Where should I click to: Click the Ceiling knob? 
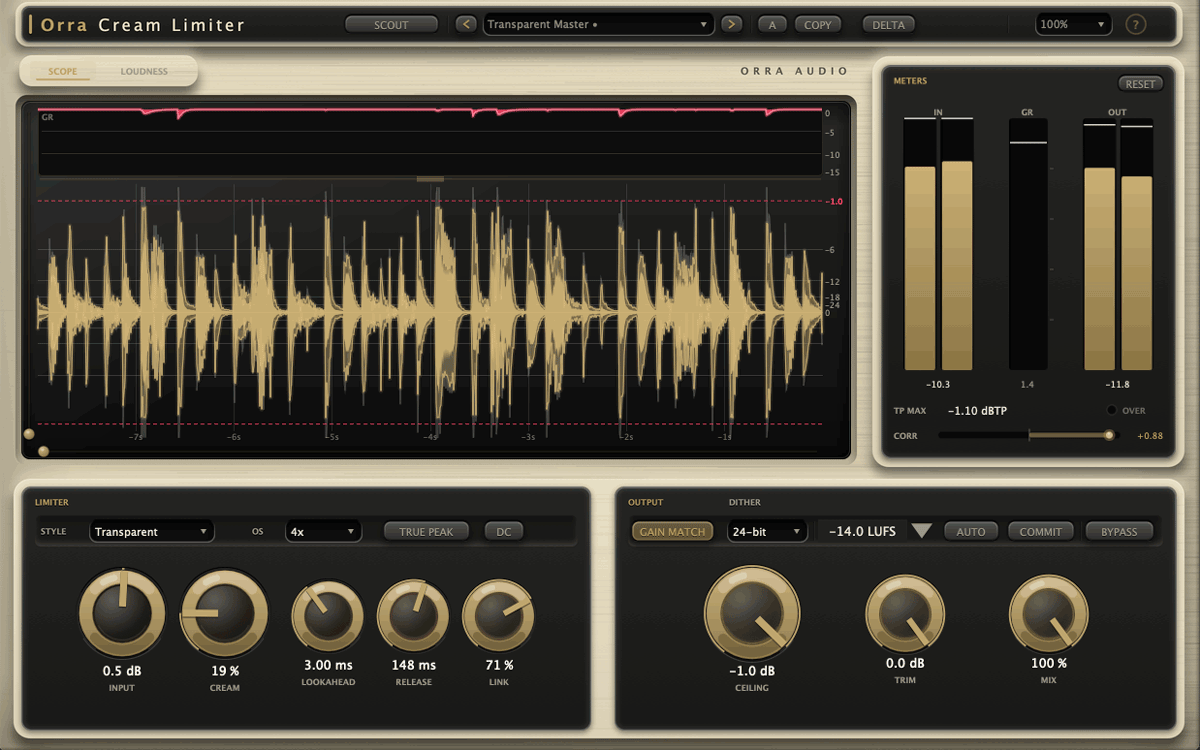pyautogui.click(x=752, y=612)
